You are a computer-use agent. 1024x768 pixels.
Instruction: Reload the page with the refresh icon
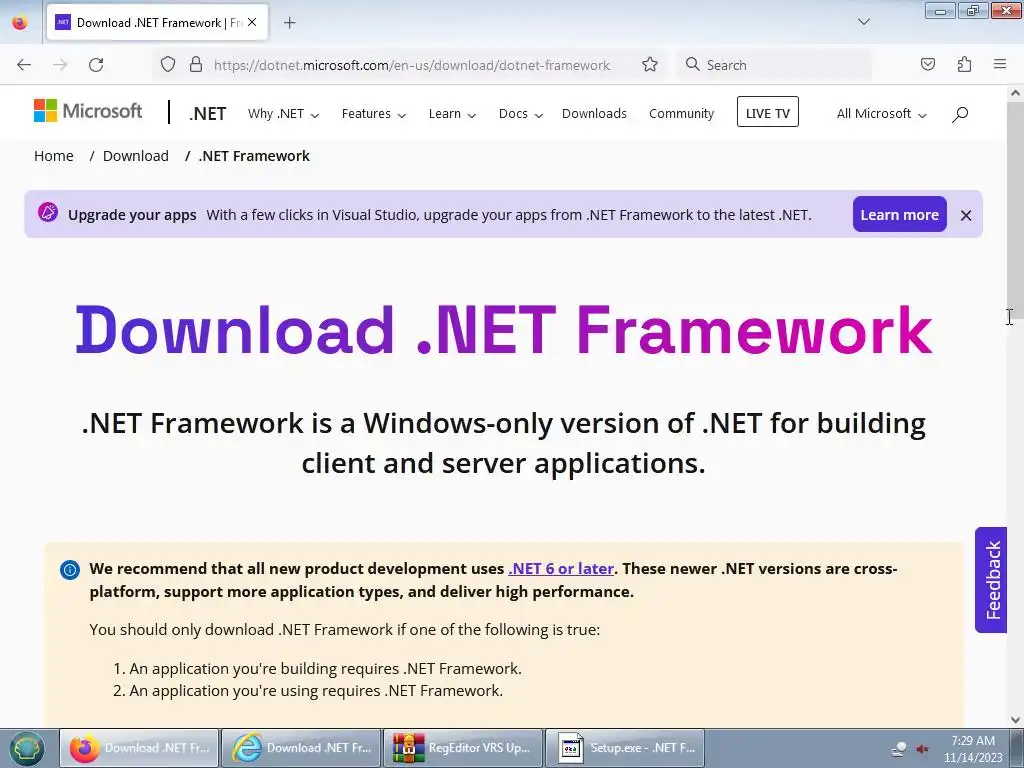[x=96, y=65]
